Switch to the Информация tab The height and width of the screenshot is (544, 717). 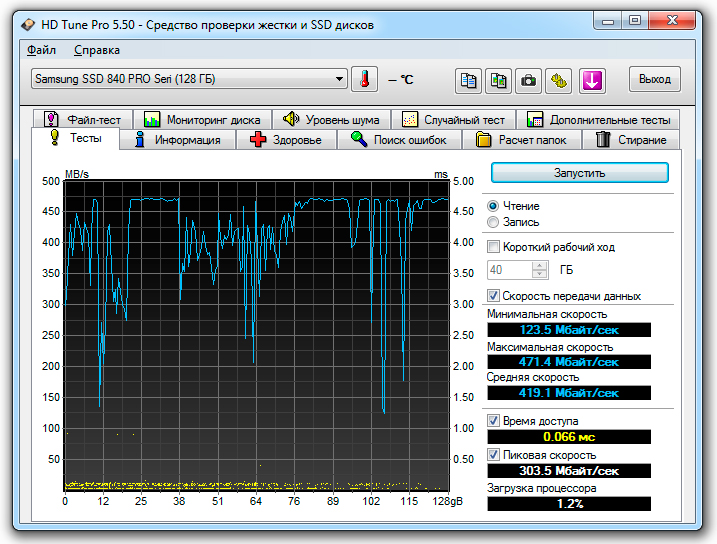pyautogui.click(x=178, y=140)
